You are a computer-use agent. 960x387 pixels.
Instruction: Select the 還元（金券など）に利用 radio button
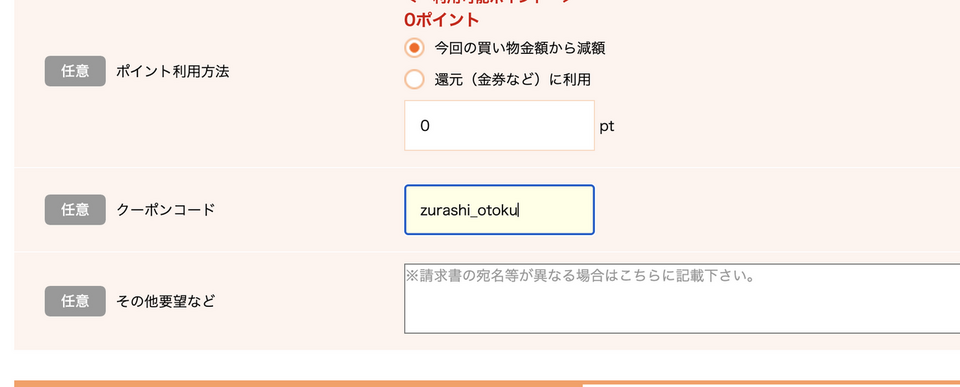[414, 79]
